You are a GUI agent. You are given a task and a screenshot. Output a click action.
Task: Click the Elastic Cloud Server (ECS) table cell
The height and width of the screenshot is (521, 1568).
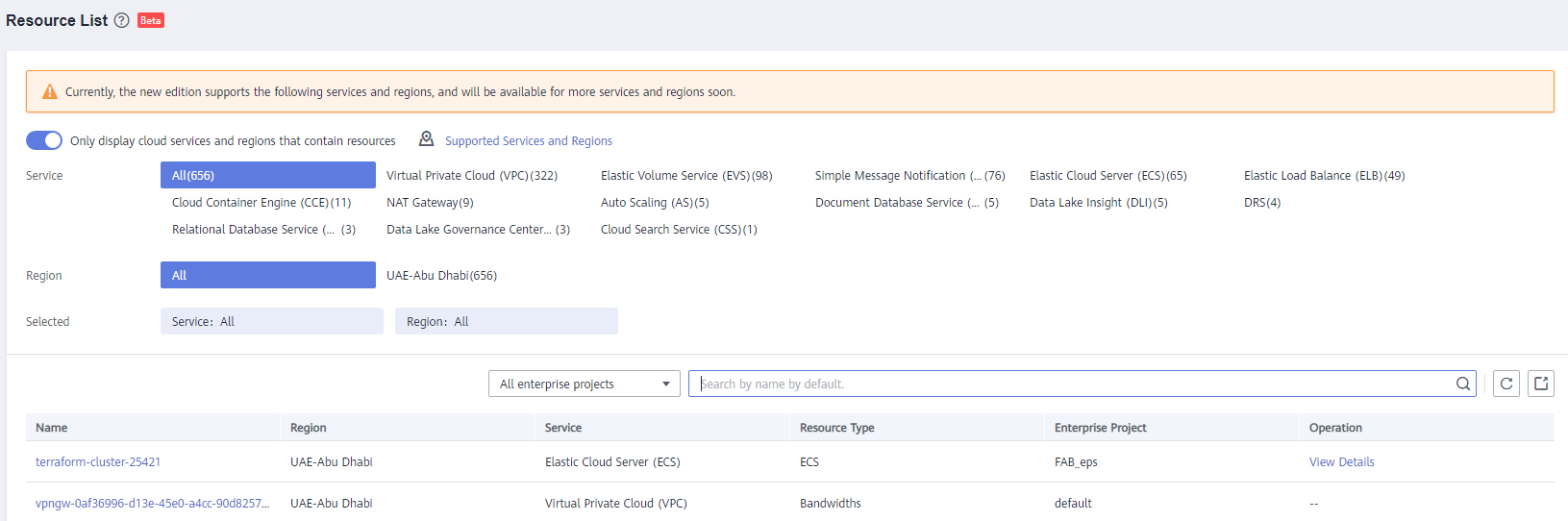pos(612,461)
